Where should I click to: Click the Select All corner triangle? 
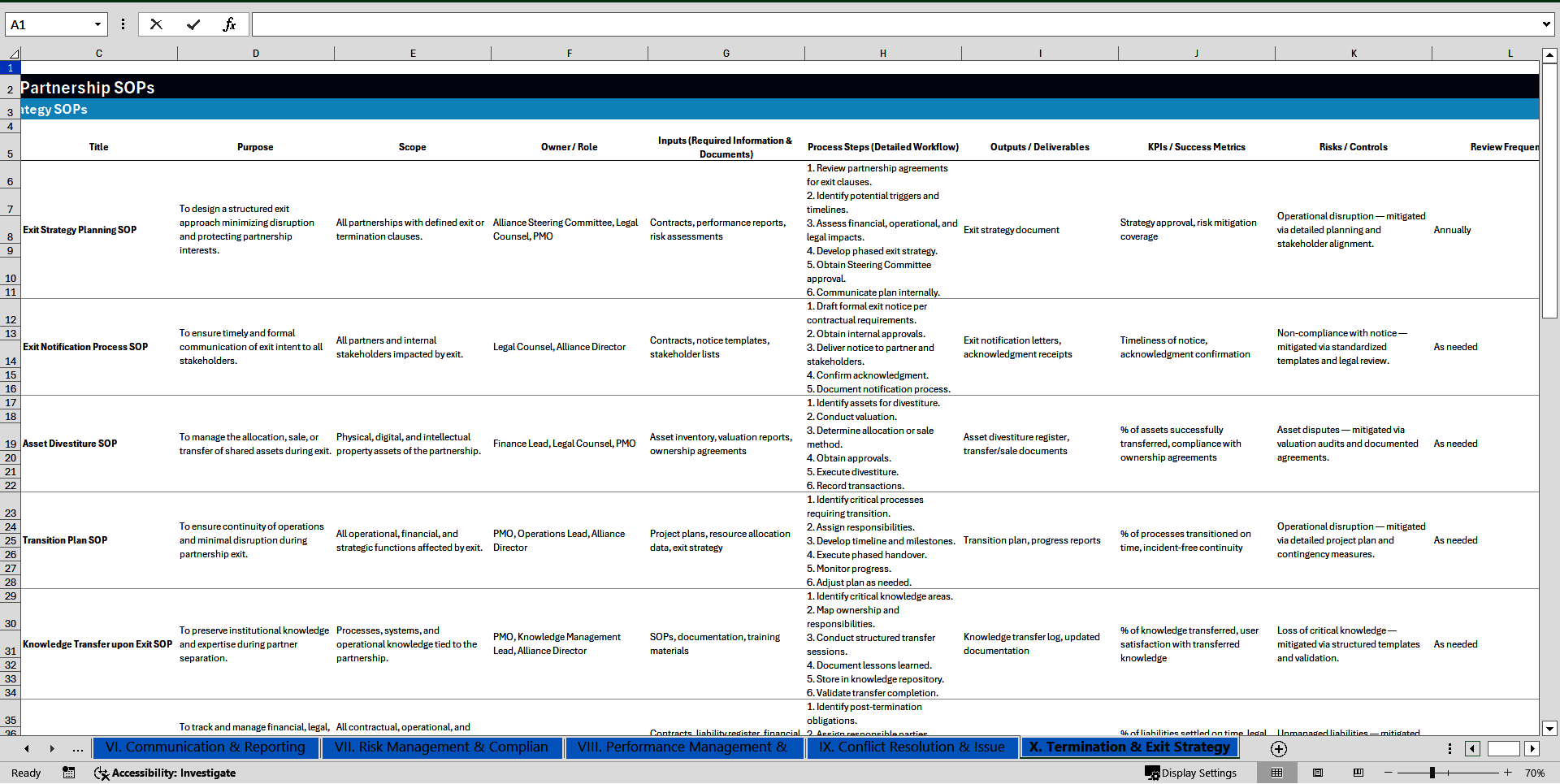point(13,54)
